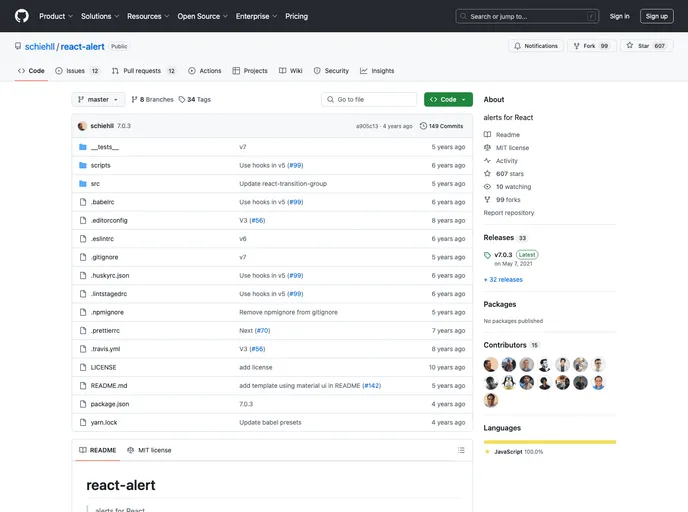This screenshot has width=688, height=512.
Task: Focus the Search or jump to field
Action: pos(527,16)
